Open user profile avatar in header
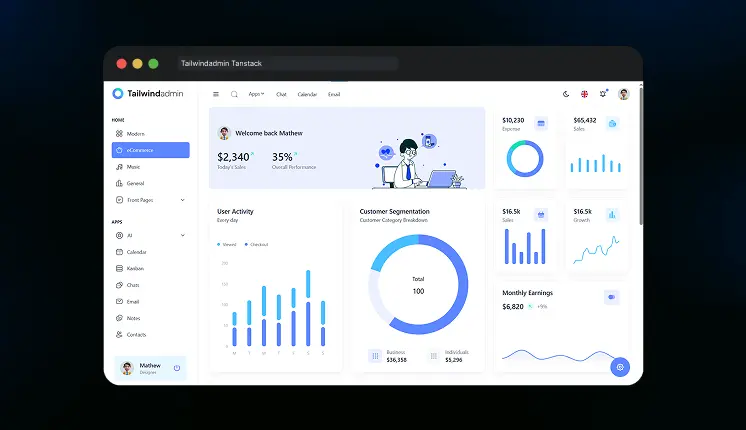 click(624, 94)
